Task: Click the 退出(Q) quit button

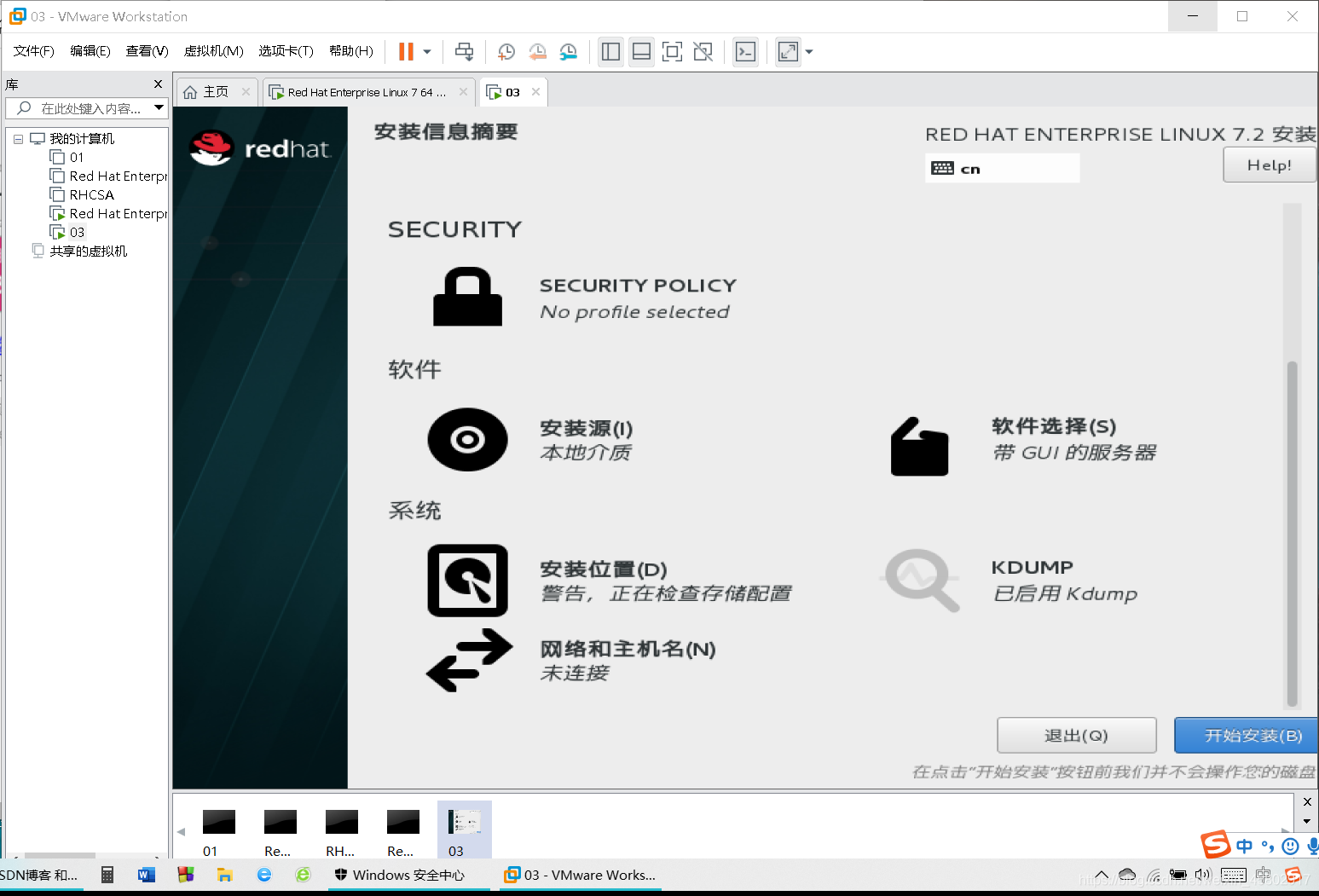Action: [1076, 735]
